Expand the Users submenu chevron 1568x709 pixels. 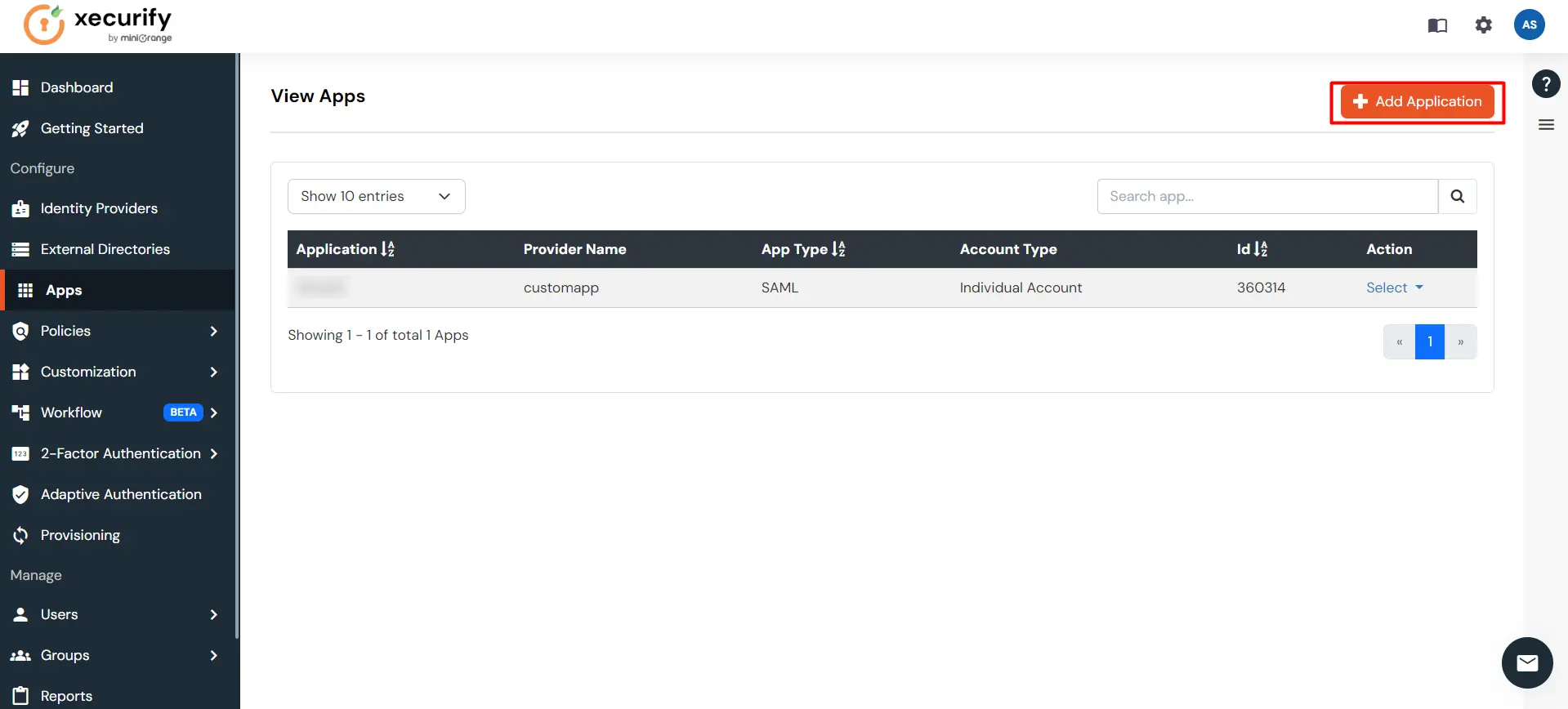coord(213,614)
